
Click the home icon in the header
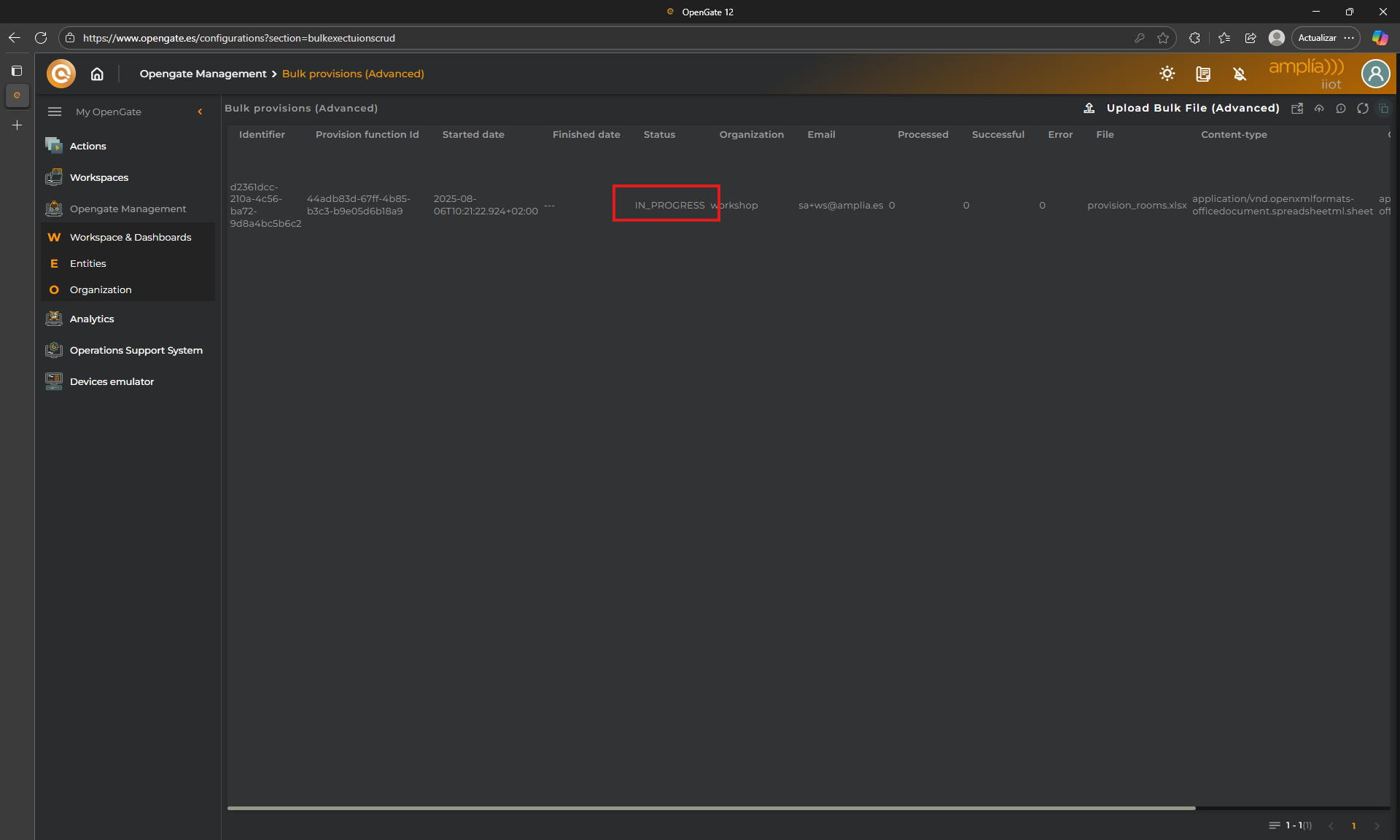pyautogui.click(x=97, y=74)
